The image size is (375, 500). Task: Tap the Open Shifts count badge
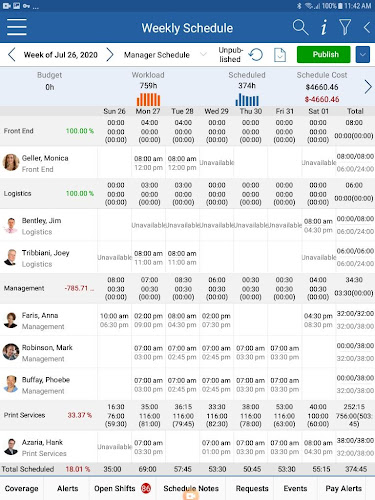[146, 488]
